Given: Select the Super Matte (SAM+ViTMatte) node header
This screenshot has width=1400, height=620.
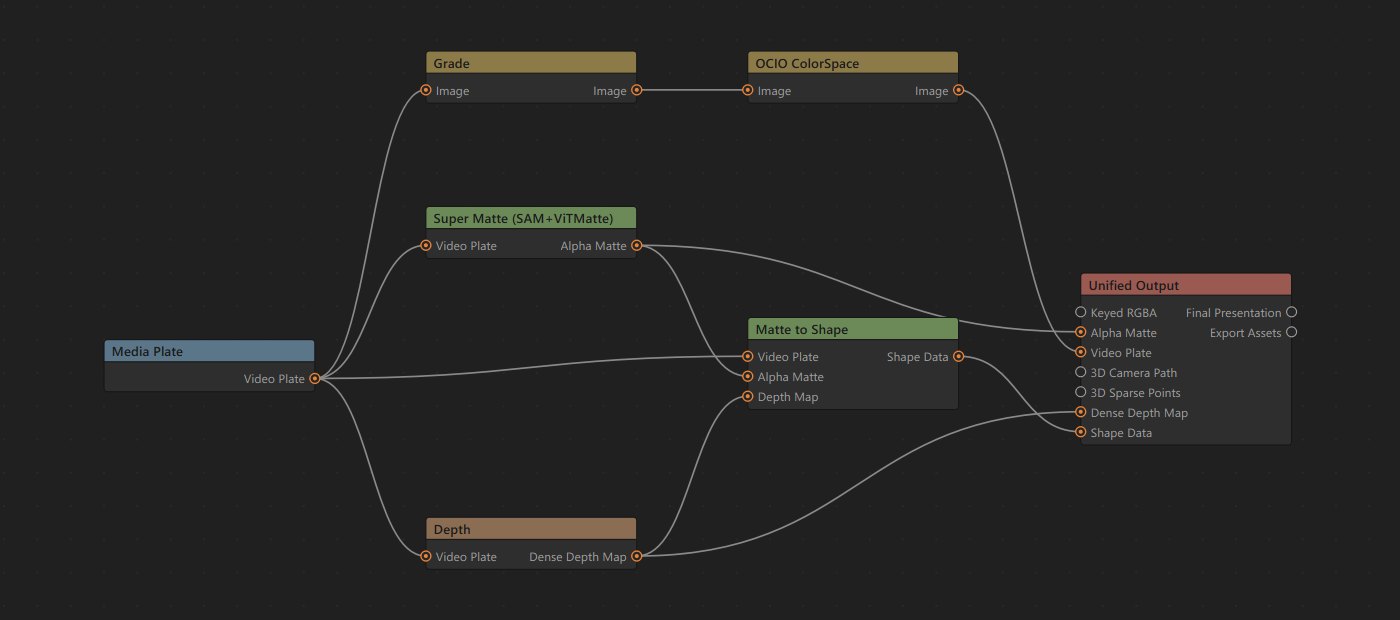Looking at the screenshot, I should (x=531, y=218).
